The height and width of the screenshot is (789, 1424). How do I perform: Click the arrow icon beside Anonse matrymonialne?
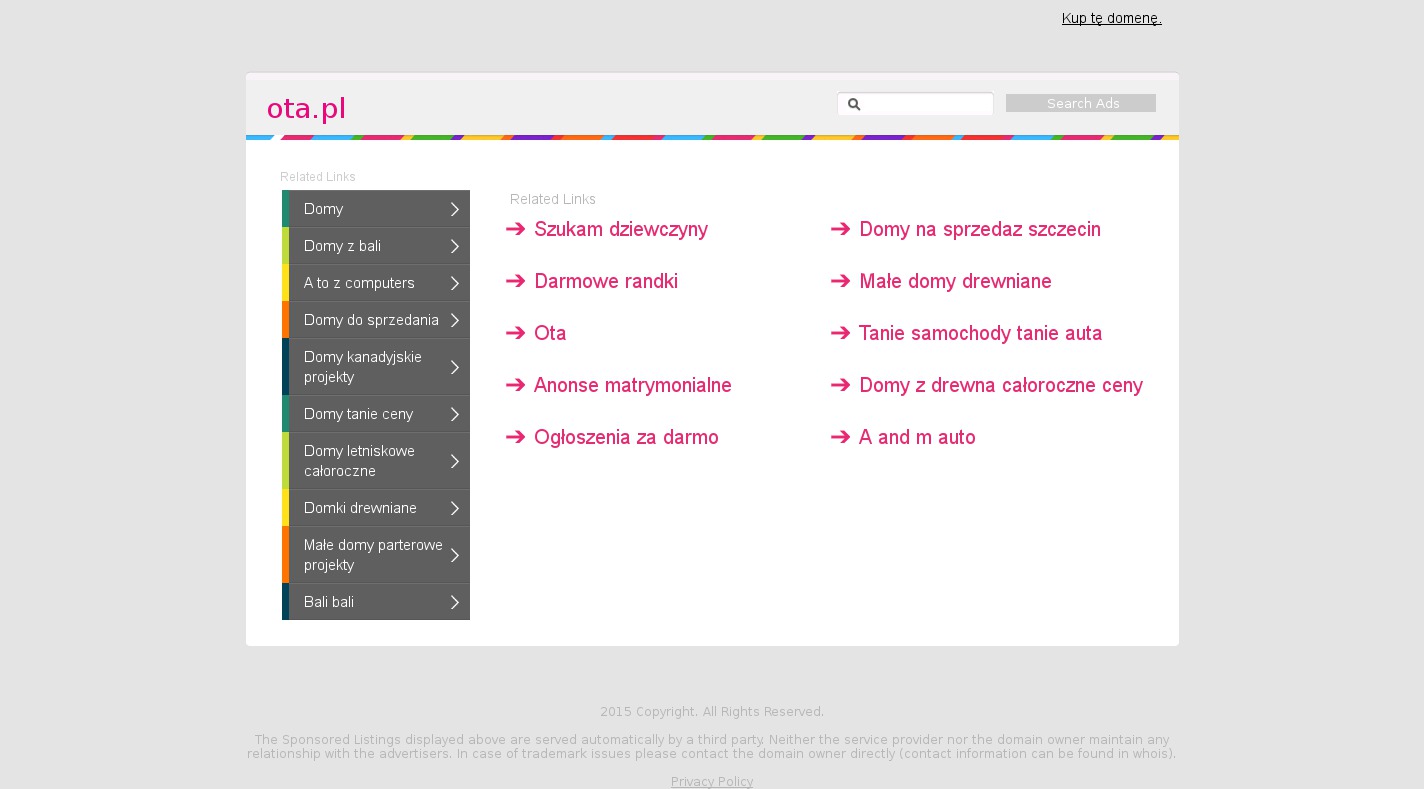point(516,385)
